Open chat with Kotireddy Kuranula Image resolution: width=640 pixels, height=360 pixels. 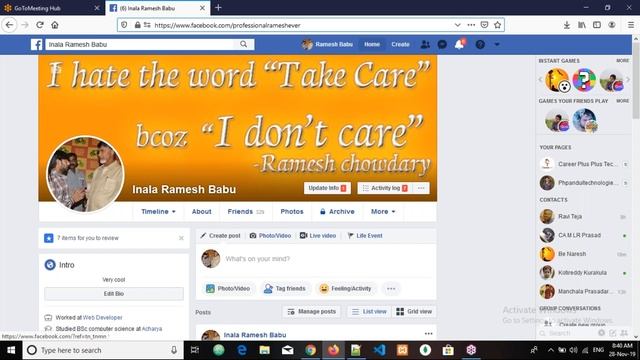point(584,273)
